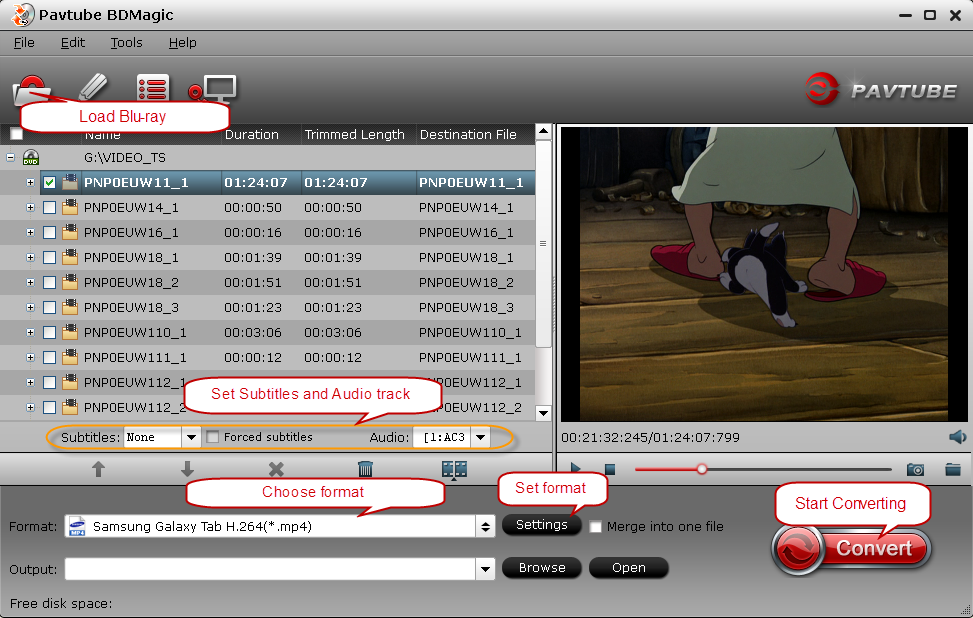Expand the PNP0EUW110_1 row

coord(30,333)
